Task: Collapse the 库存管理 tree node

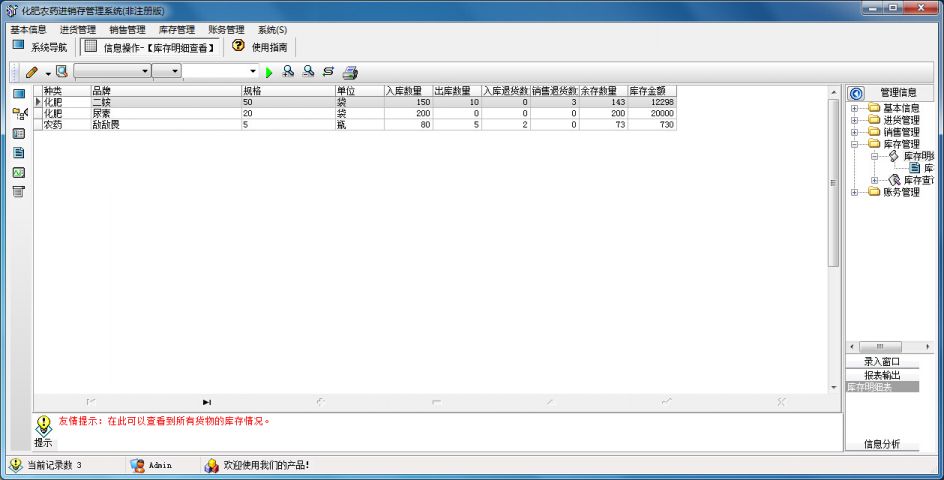Action: pos(854,144)
